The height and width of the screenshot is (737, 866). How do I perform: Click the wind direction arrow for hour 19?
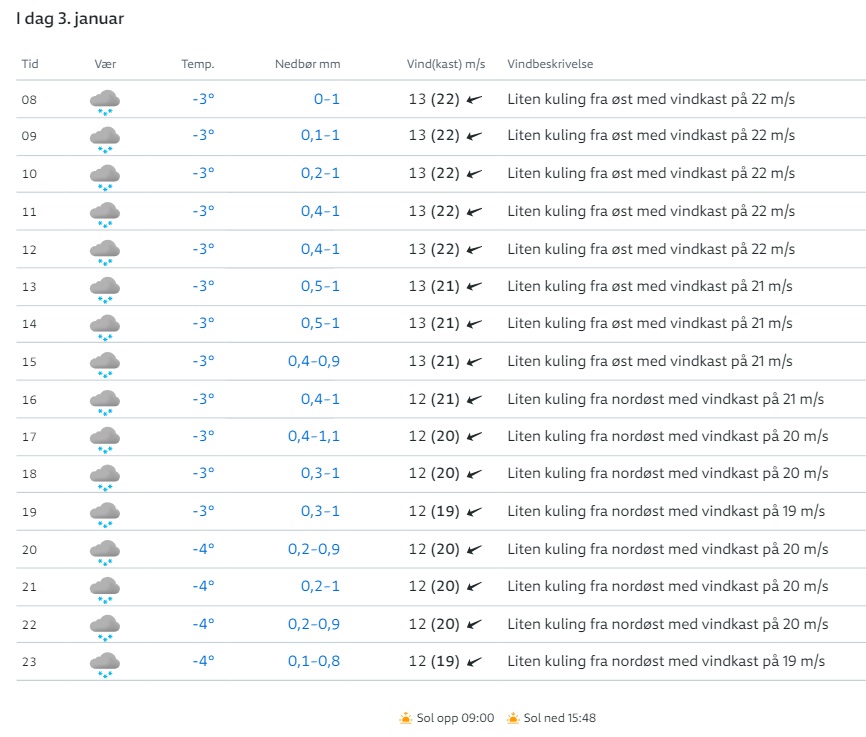(x=474, y=511)
